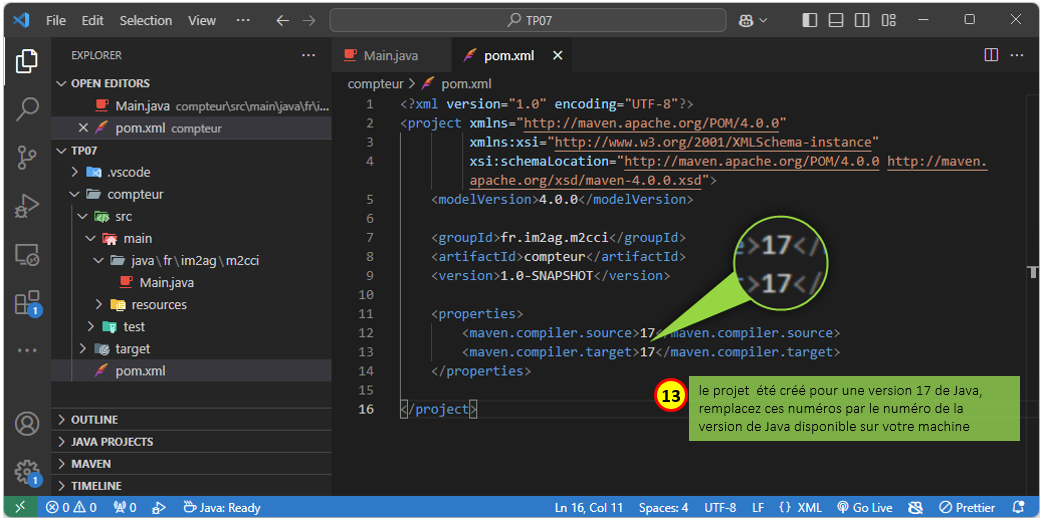Open the Source Control view
1044x521 pixels.
click(x=27, y=157)
